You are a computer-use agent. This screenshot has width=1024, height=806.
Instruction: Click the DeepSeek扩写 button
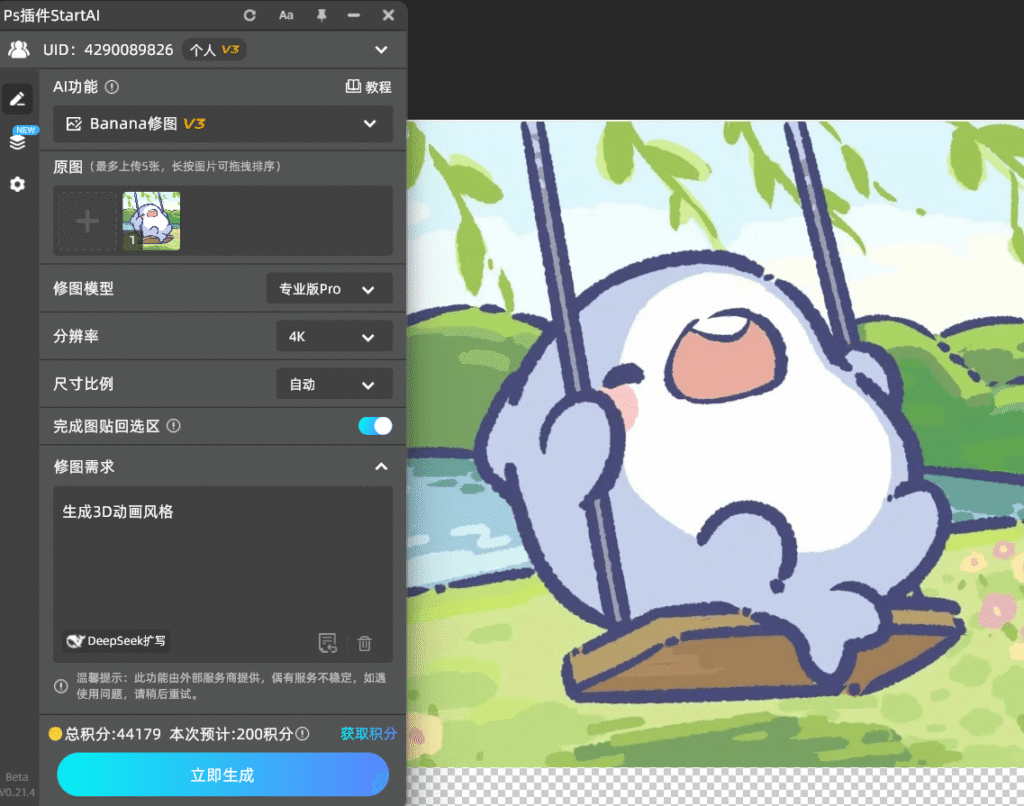(x=116, y=641)
